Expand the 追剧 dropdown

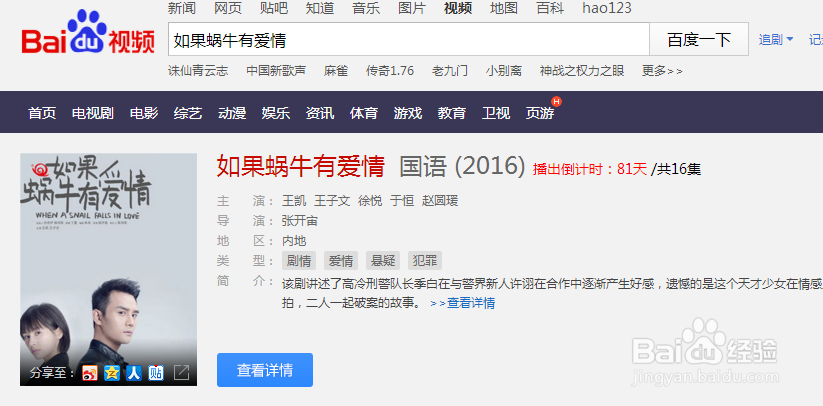776,39
